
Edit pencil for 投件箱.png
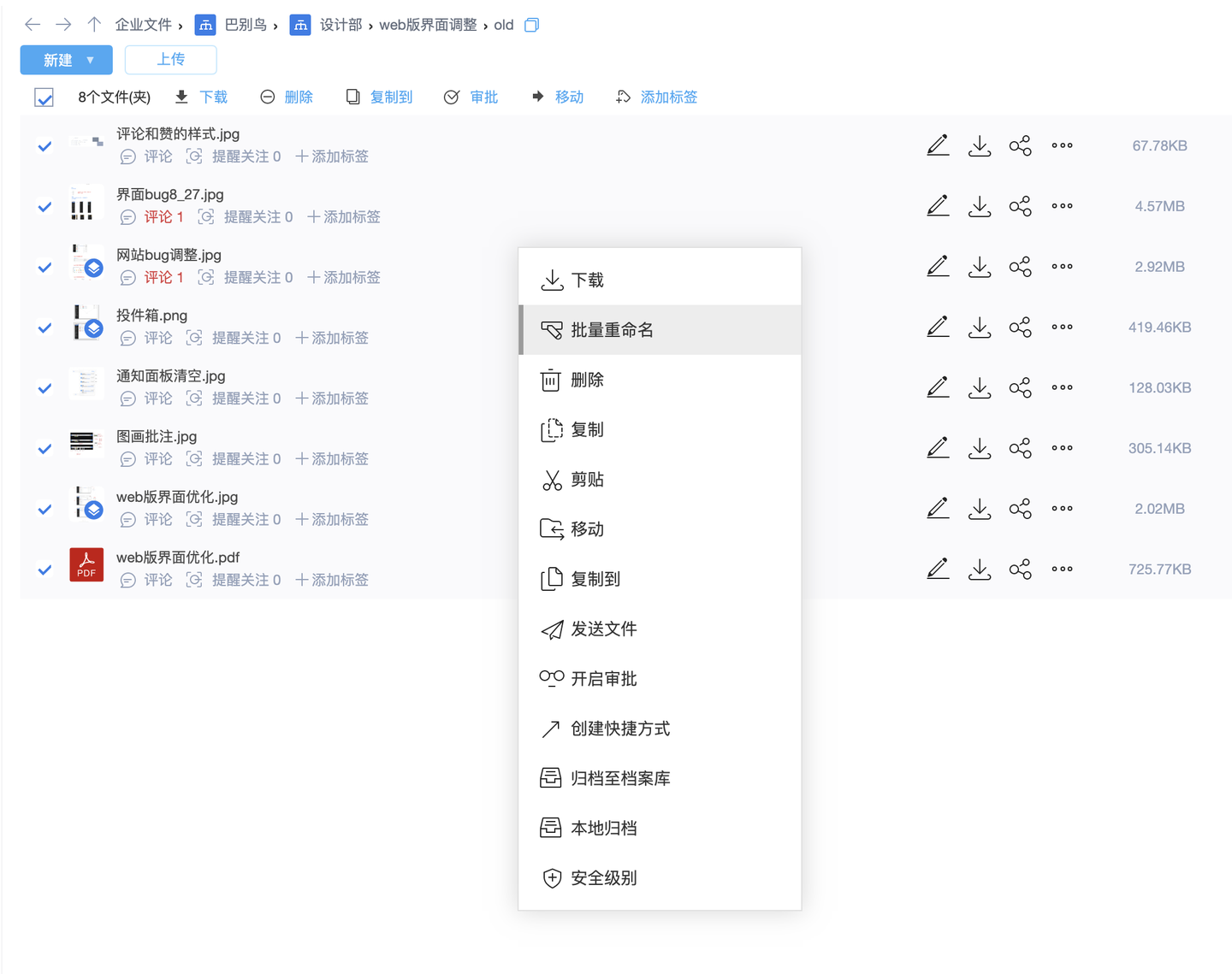click(x=938, y=327)
